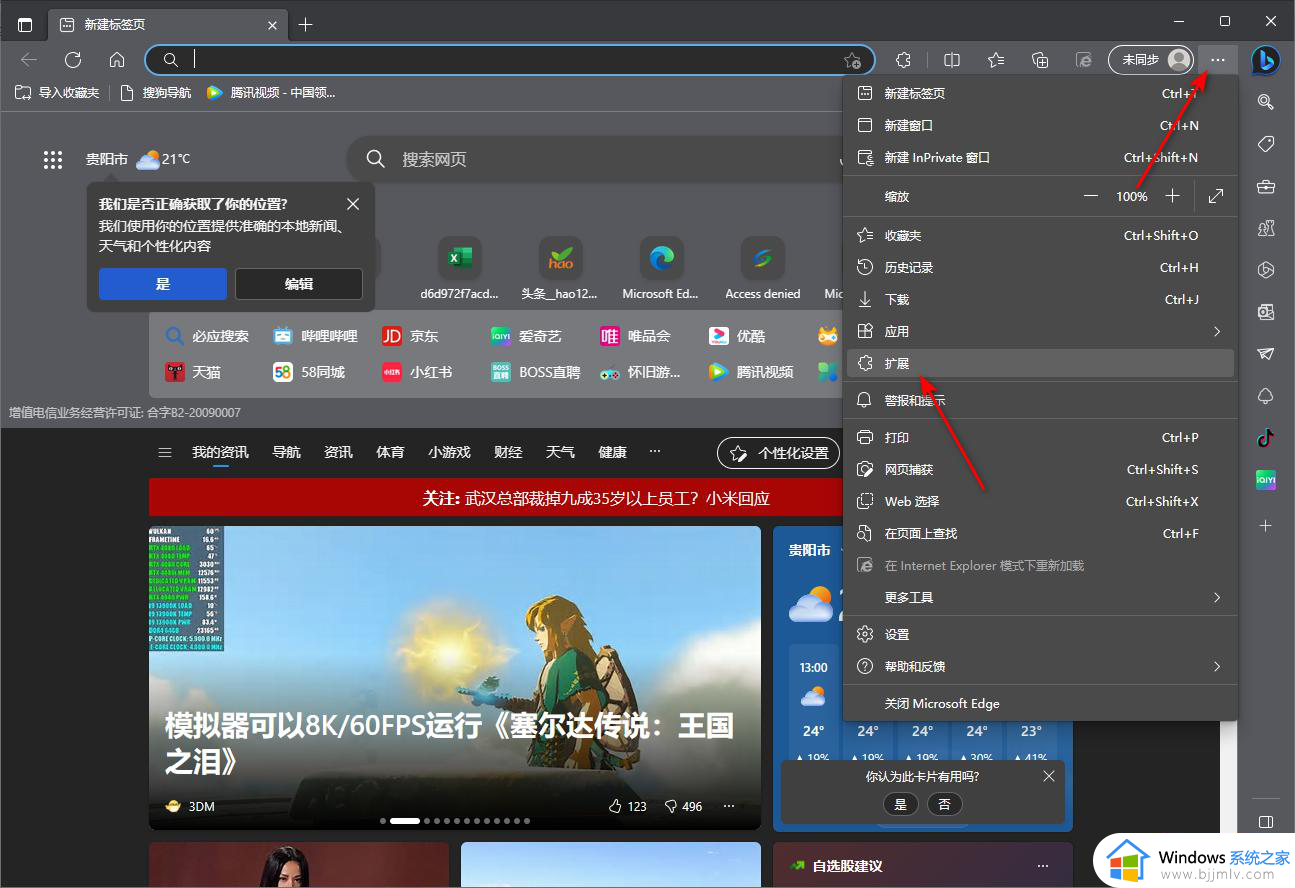This screenshot has height=888, width=1295.
Task: Open the hao123 shortcut tile
Action: 560,268
